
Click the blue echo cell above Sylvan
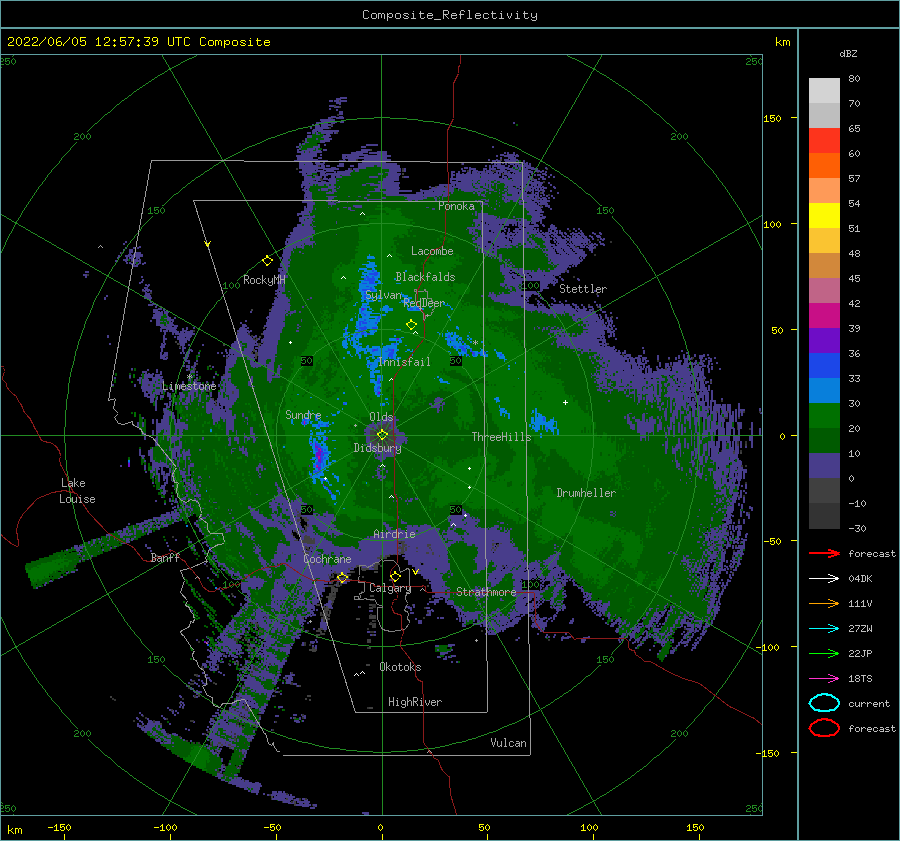pyautogui.click(x=368, y=274)
